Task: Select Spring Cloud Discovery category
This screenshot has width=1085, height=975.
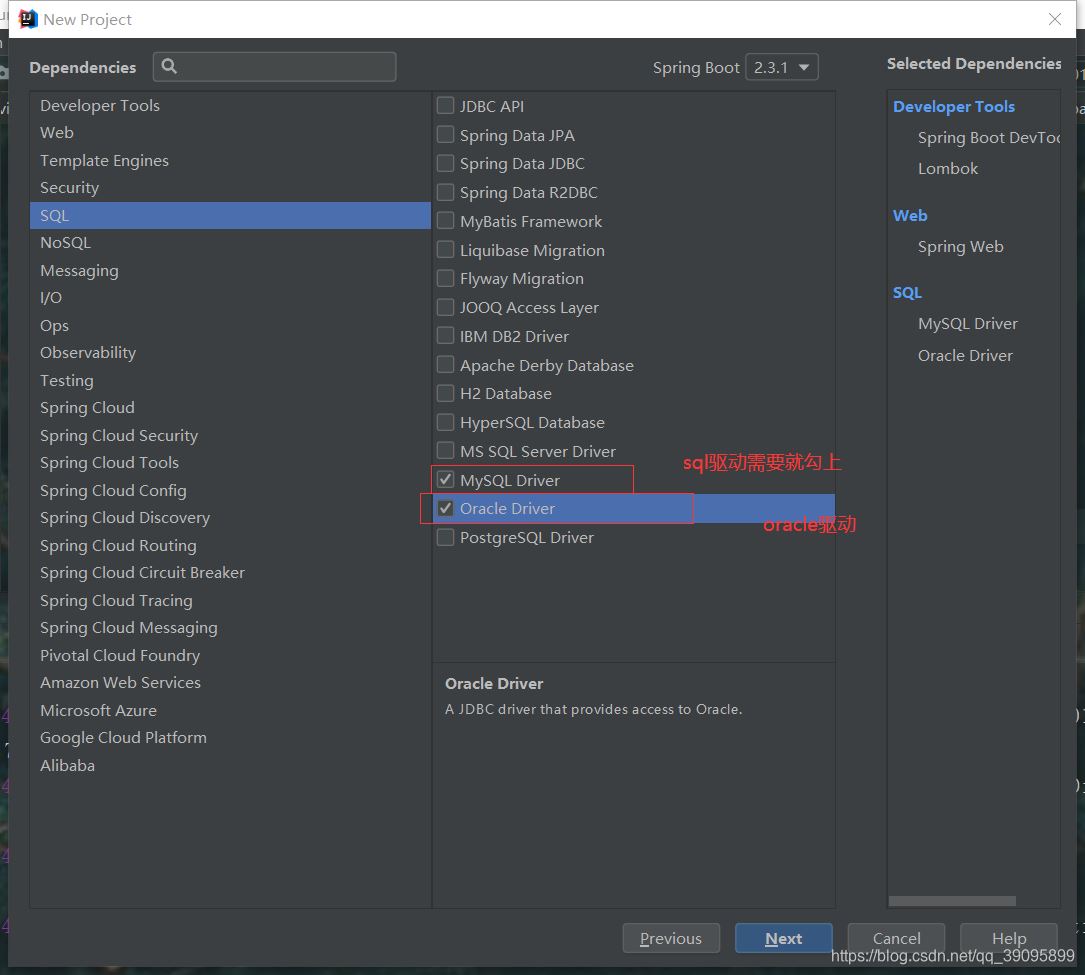Action: point(230,518)
